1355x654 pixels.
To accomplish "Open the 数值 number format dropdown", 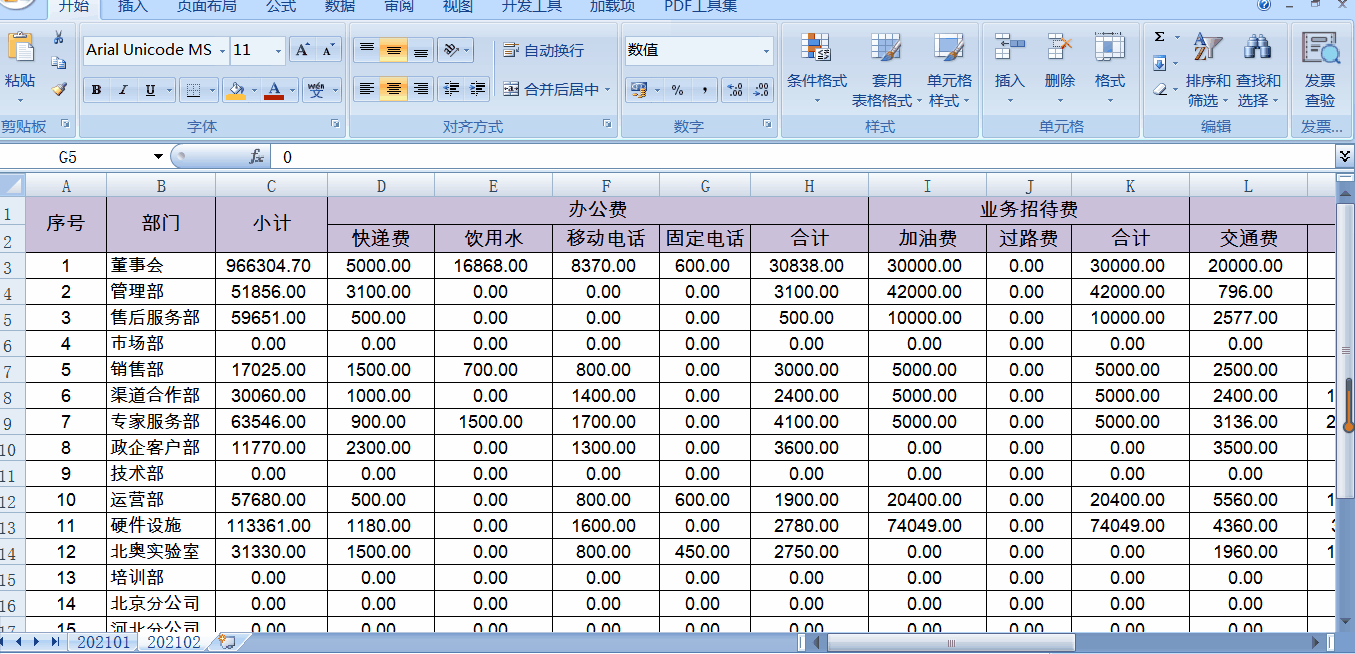I will (x=767, y=49).
